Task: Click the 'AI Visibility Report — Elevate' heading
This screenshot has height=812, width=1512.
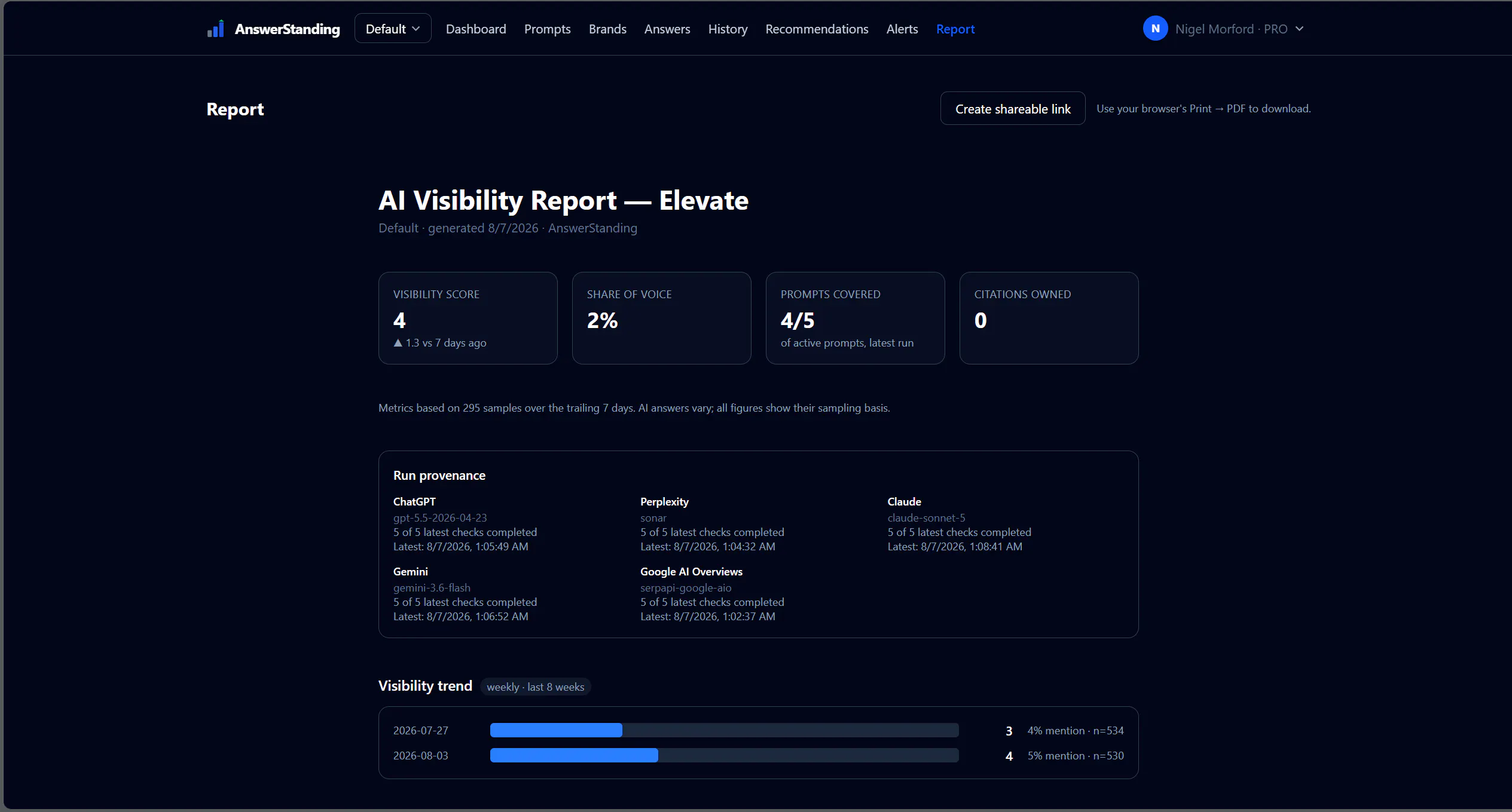Action: click(563, 200)
